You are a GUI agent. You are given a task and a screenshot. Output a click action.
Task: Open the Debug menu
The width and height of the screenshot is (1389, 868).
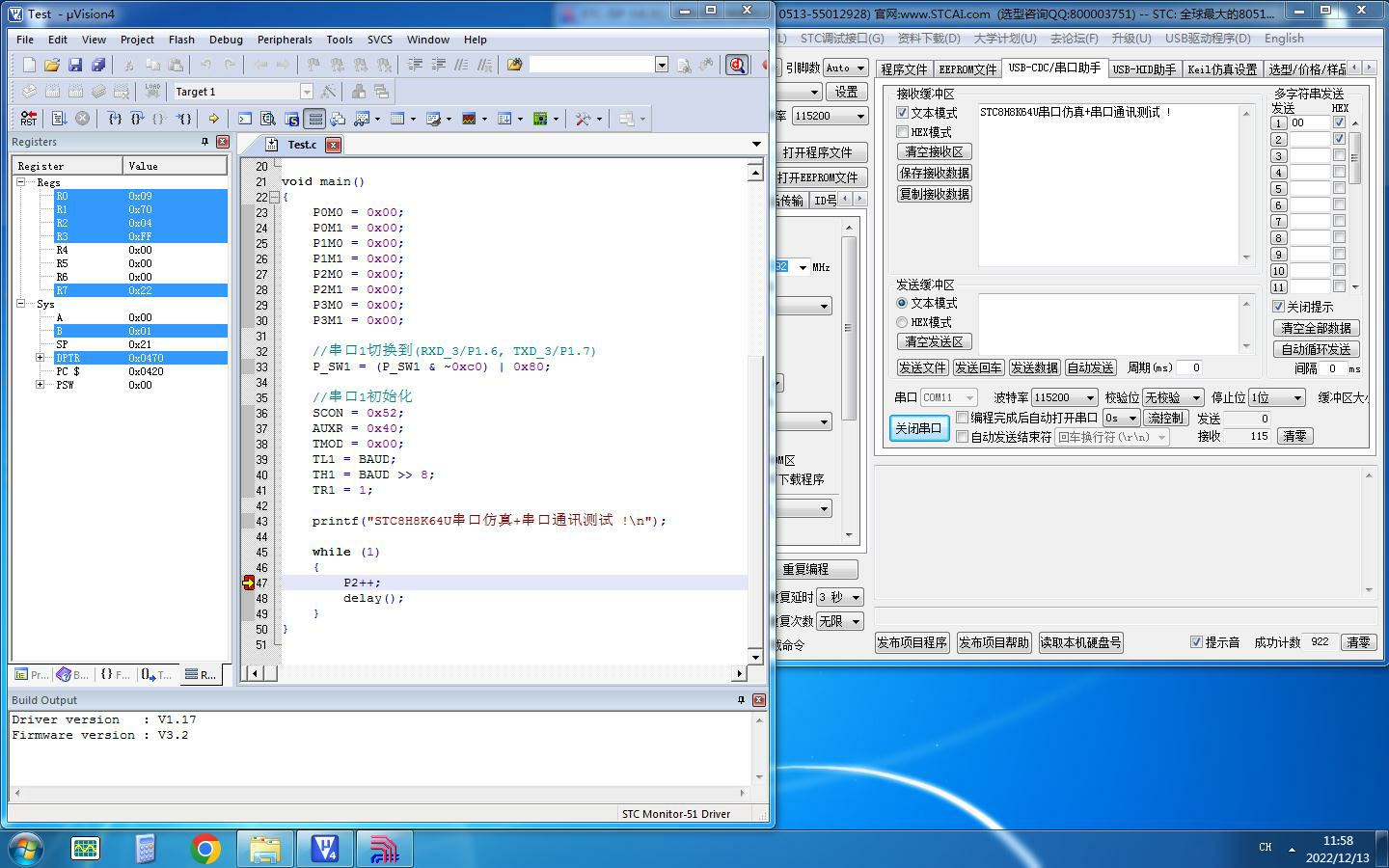point(226,40)
